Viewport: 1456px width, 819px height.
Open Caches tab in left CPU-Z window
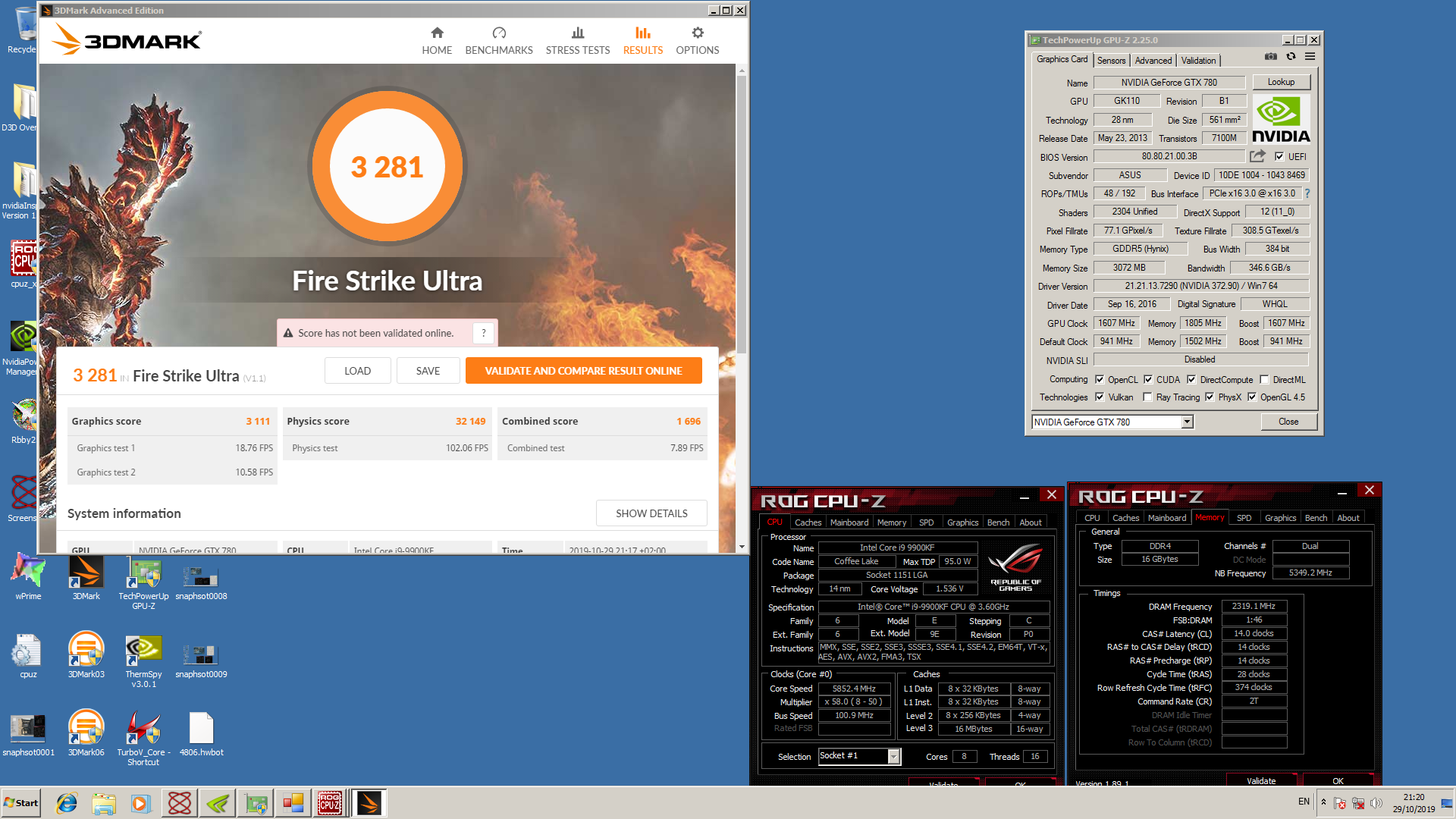[808, 522]
